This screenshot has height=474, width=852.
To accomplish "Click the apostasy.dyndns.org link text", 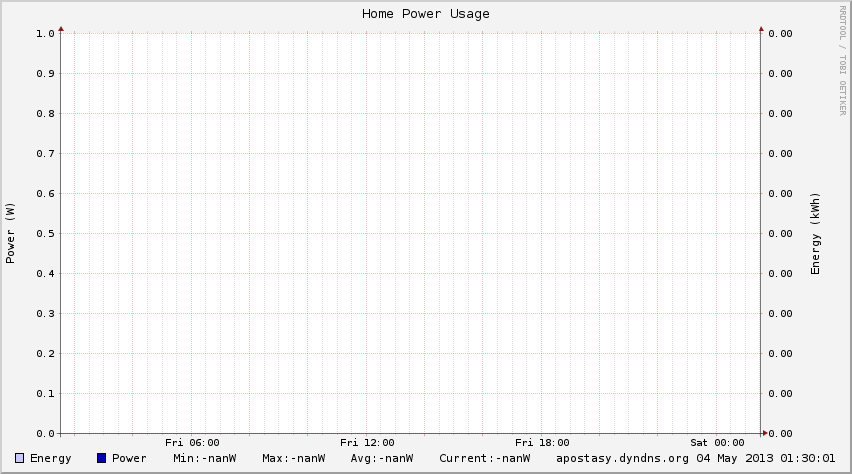I will coord(622,458).
